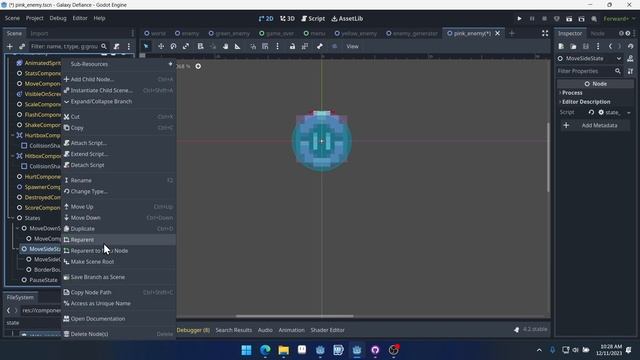Viewport: 640px width, 360px height.
Task: Activate the Rotate Mode tool
Action: pos(173,47)
